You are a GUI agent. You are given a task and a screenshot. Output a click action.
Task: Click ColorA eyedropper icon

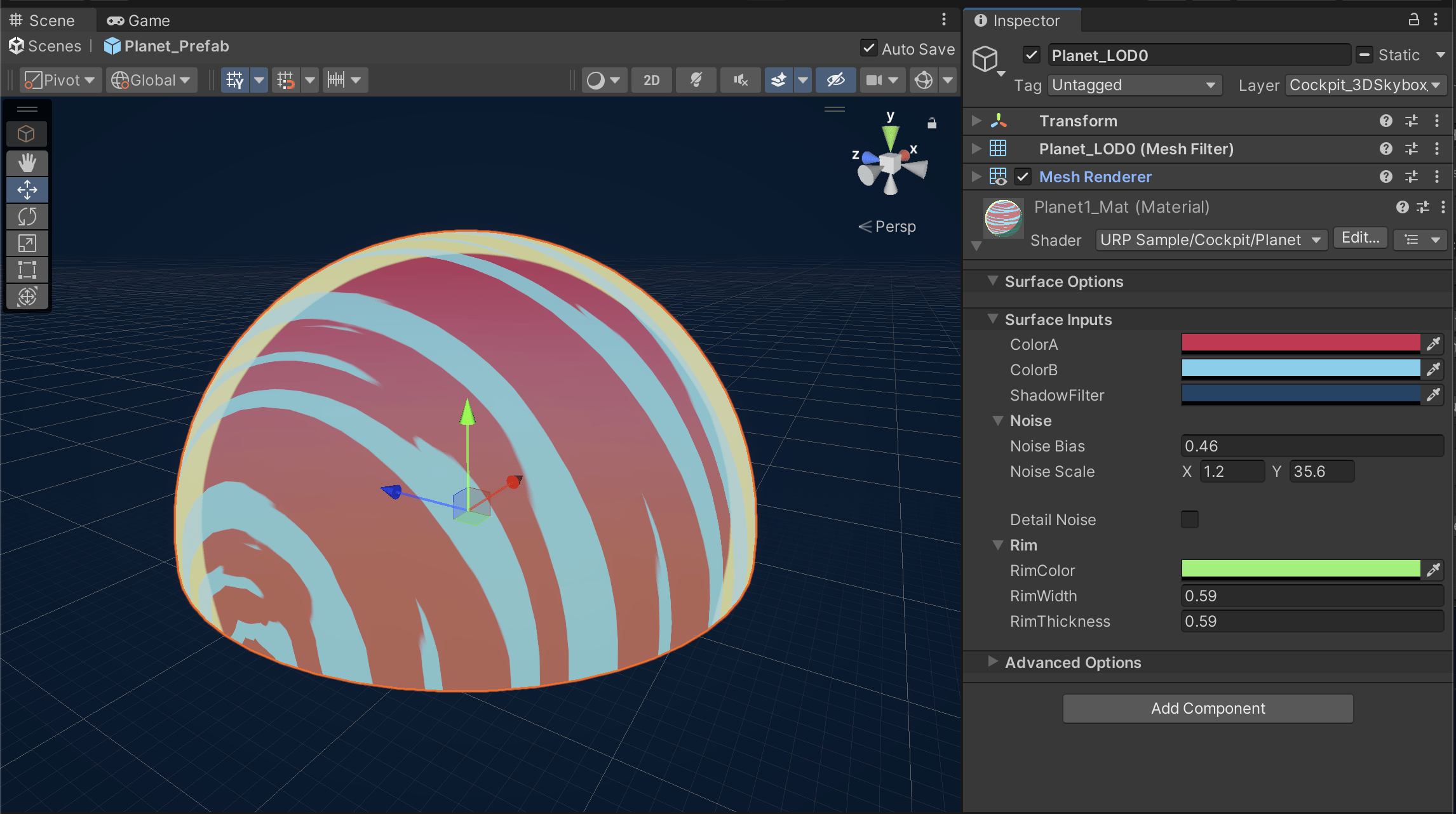click(1433, 344)
